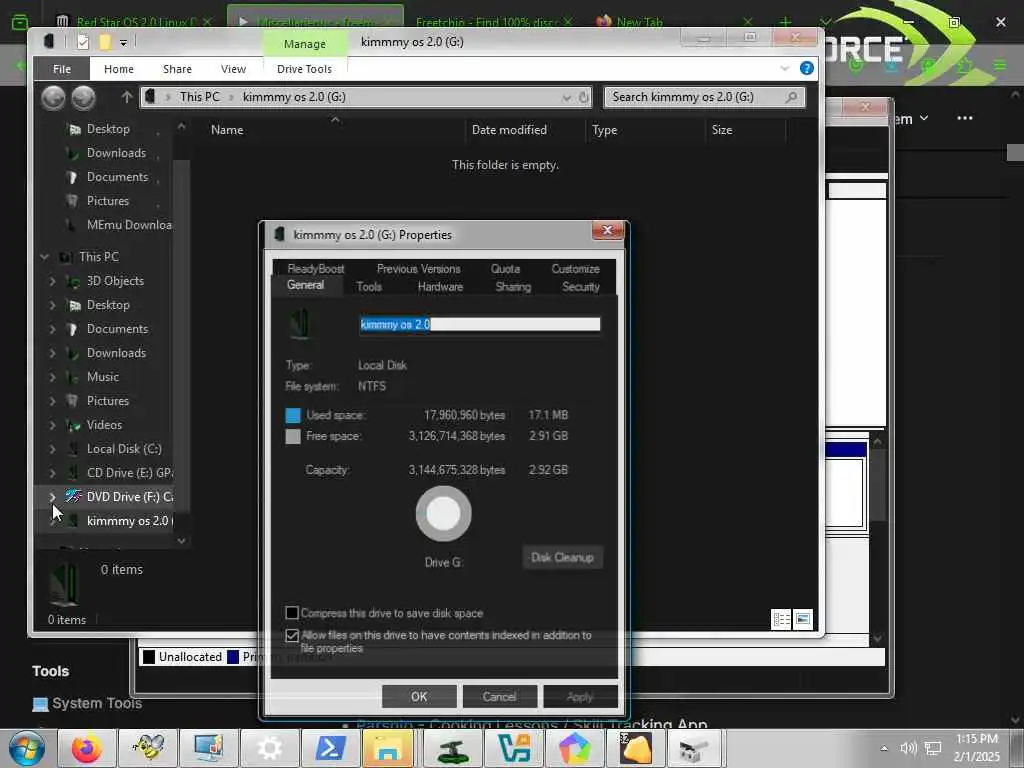
Task: Launch PowerShell from the taskbar
Action: [330, 748]
